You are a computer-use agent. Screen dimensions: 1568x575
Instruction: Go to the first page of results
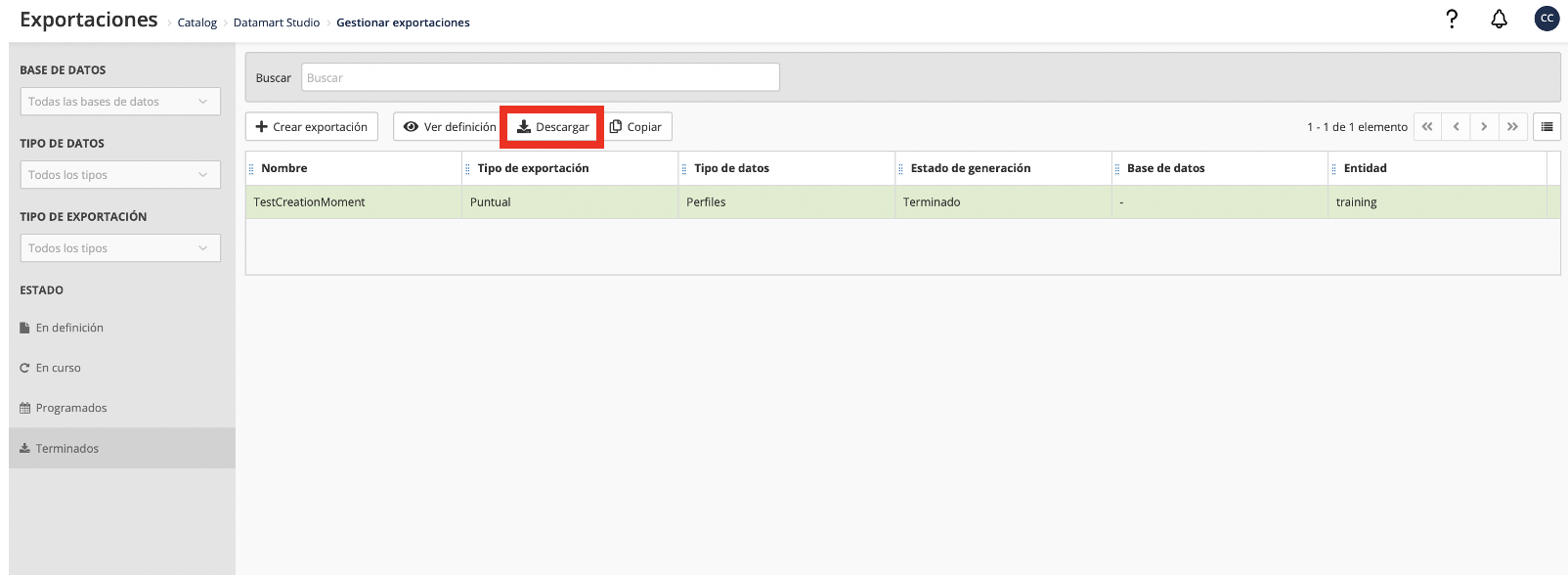tap(1427, 127)
